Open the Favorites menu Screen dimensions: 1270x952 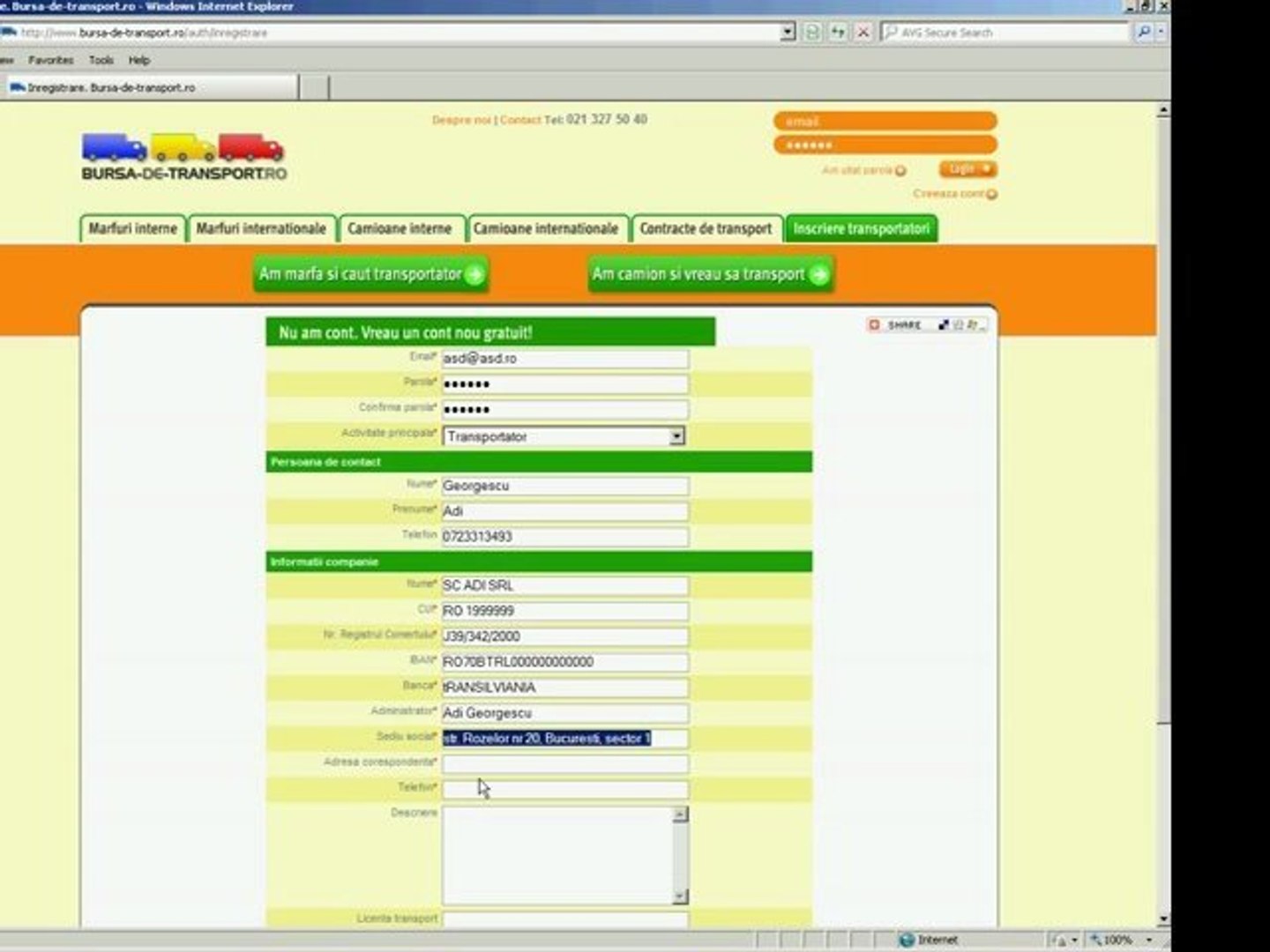(50, 60)
